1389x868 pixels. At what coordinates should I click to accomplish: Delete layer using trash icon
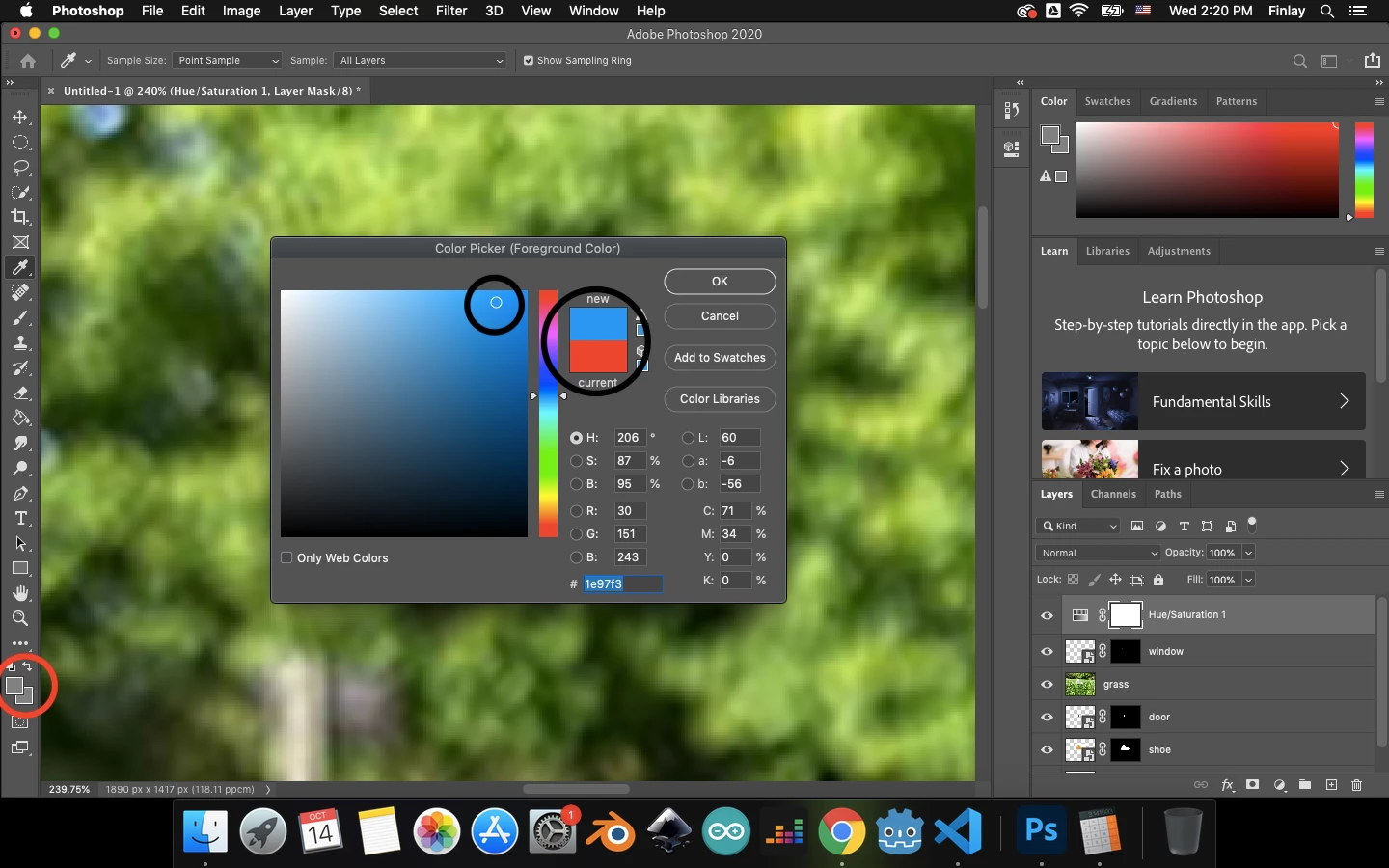pos(1357,785)
